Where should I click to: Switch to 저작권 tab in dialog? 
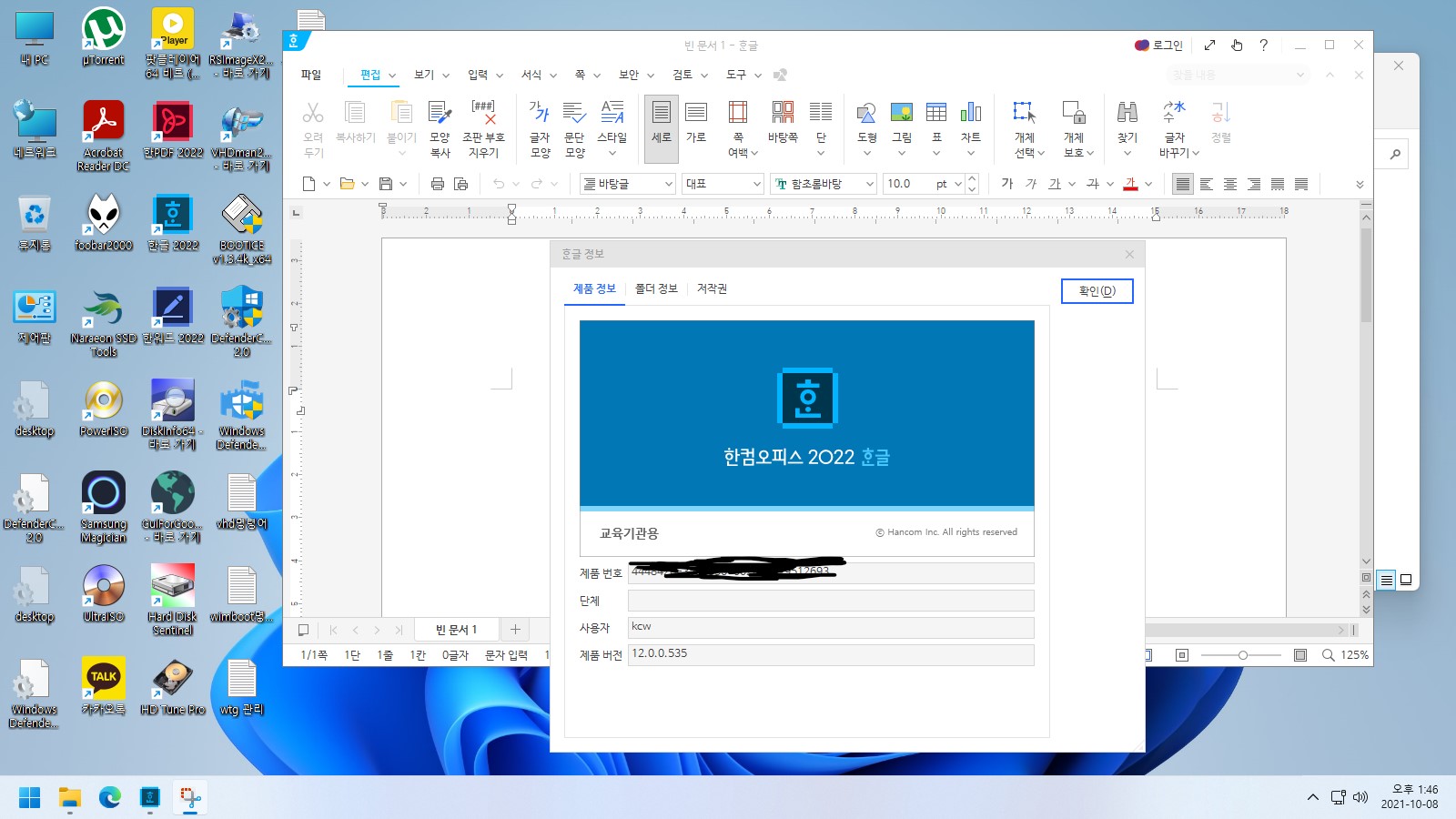pos(712,288)
